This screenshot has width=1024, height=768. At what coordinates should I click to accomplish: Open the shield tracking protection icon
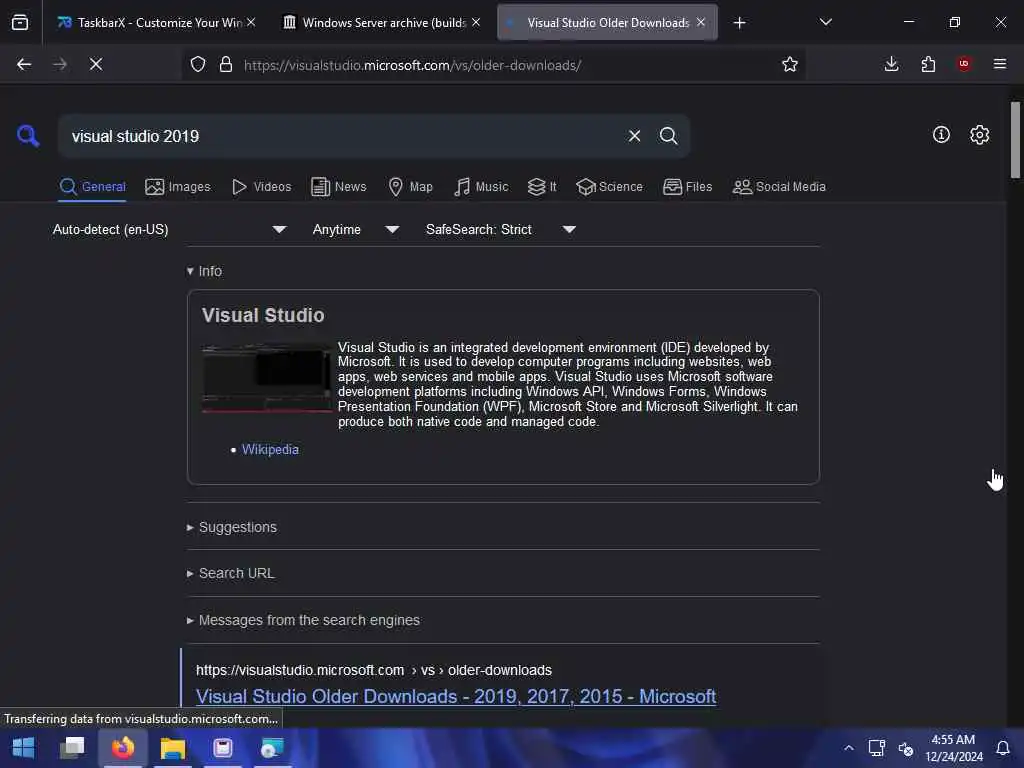coord(198,65)
